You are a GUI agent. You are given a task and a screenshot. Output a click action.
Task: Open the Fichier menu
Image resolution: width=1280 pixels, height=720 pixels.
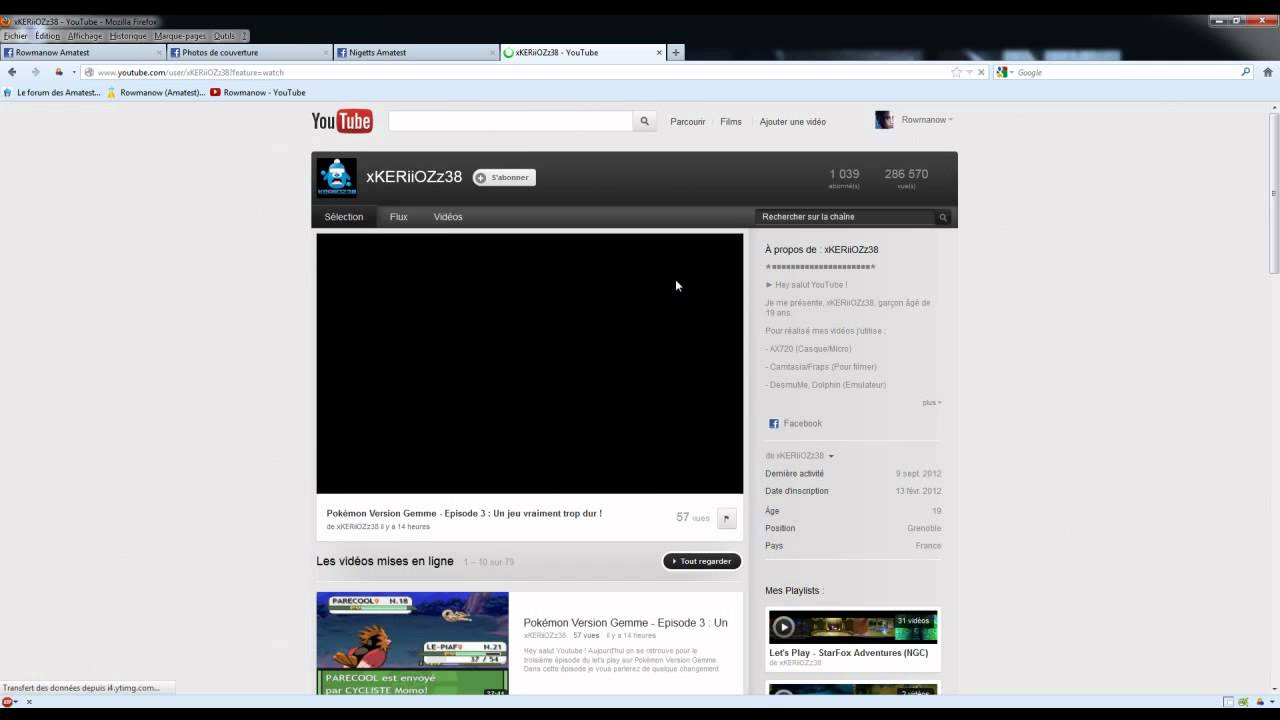coord(15,36)
